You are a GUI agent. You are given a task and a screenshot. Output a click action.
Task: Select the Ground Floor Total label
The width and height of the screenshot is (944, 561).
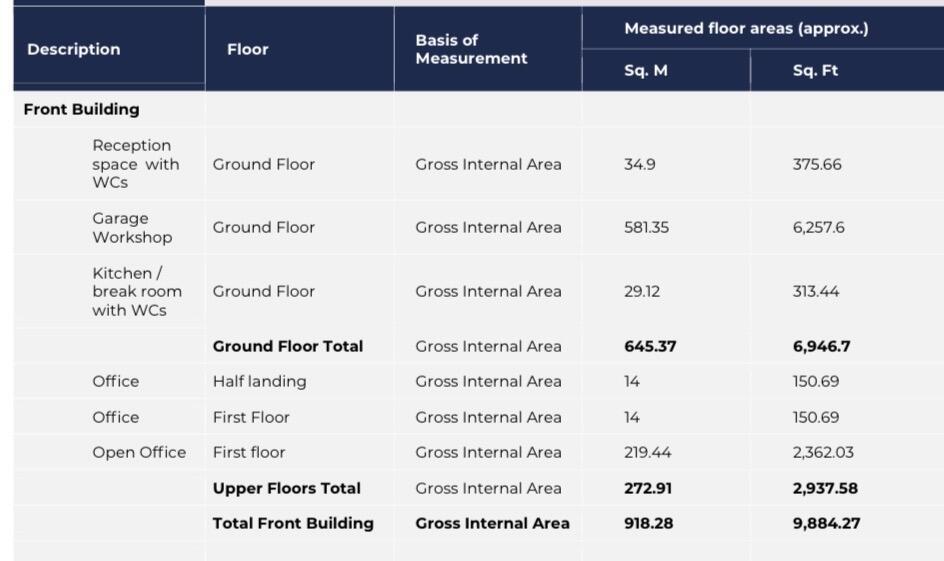288,347
